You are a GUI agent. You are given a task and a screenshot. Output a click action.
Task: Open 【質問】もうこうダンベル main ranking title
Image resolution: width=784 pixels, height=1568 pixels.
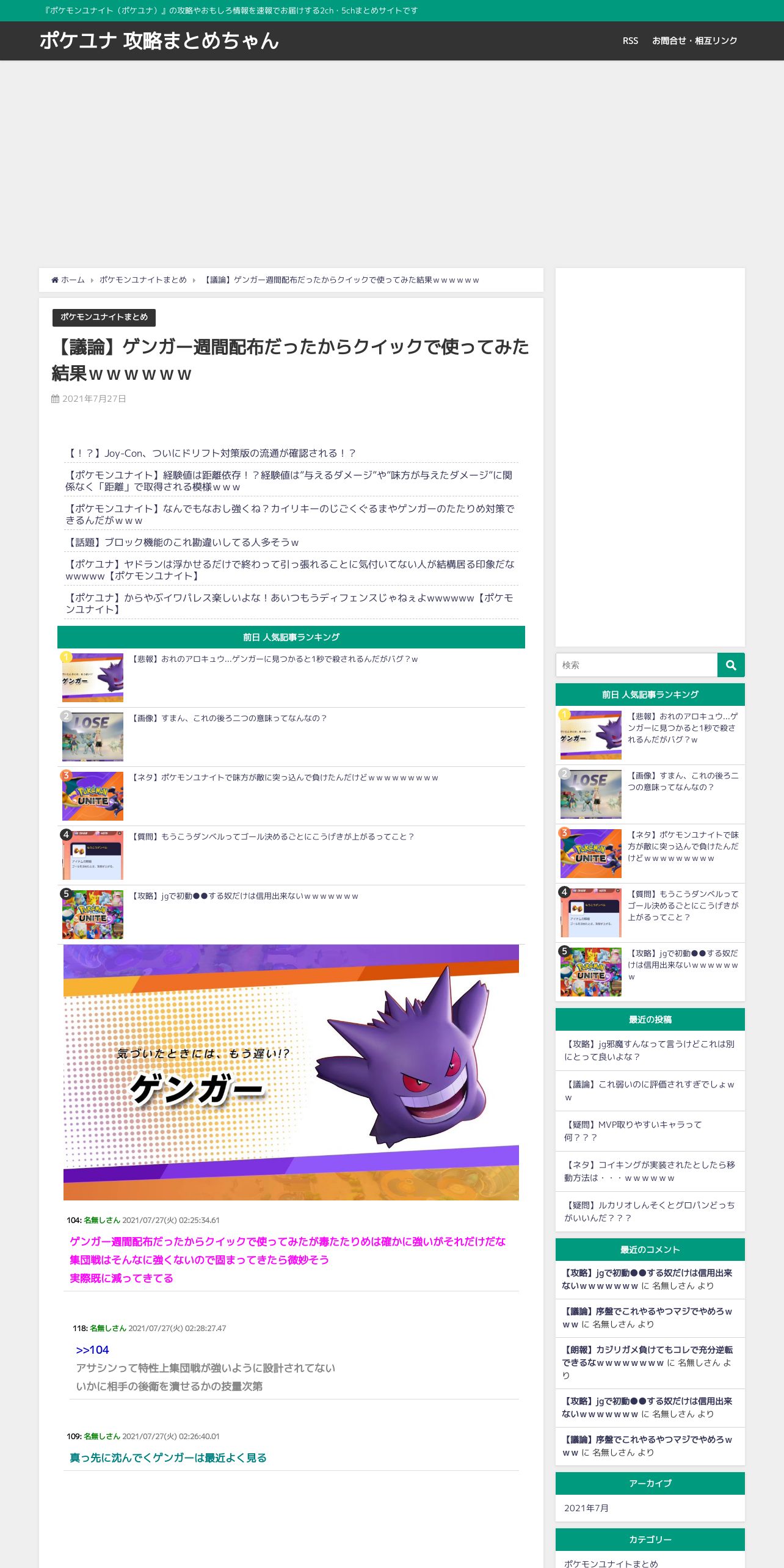[x=273, y=837]
